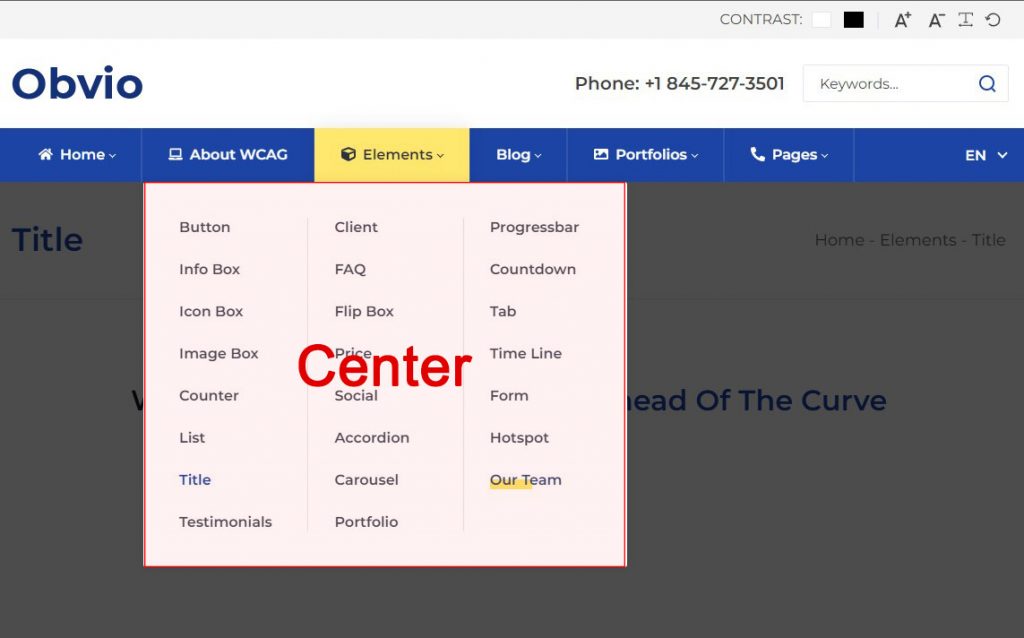Expand the Pages dropdown chevron

click(823, 155)
